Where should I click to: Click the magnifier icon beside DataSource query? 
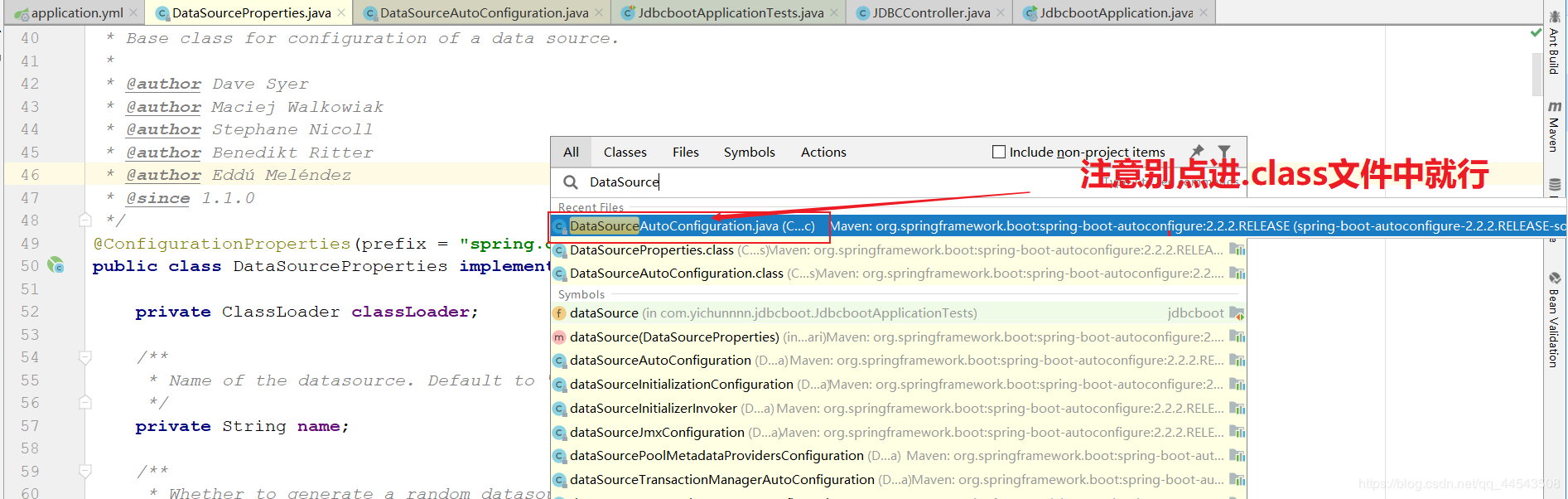coord(570,182)
